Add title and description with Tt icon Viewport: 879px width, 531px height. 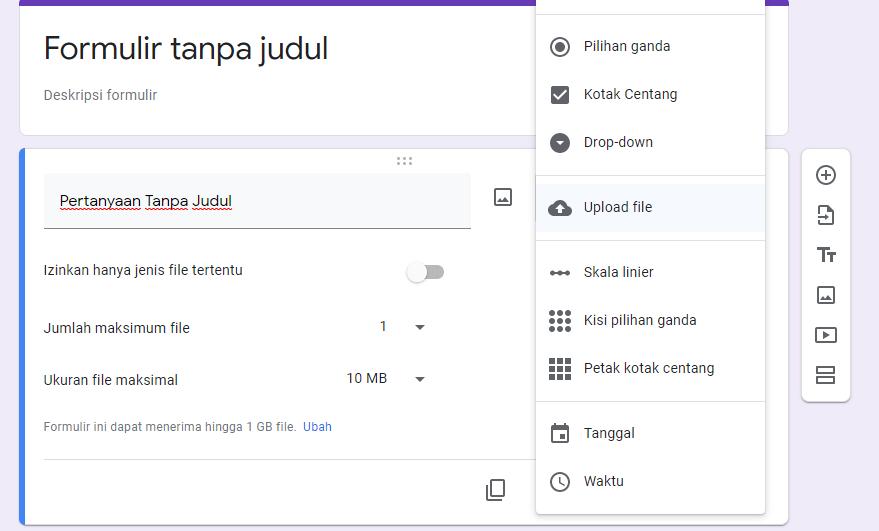[x=826, y=255]
